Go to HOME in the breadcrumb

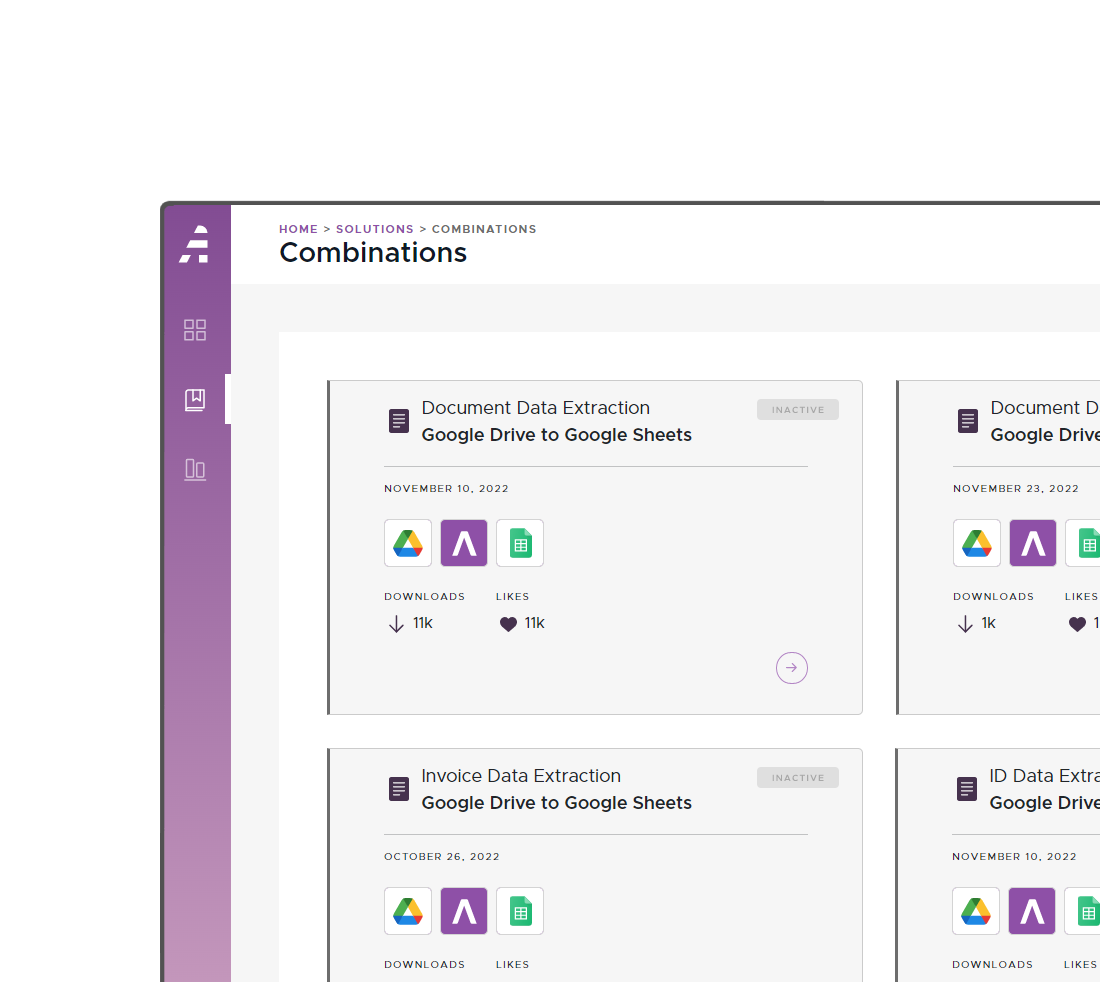point(298,229)
